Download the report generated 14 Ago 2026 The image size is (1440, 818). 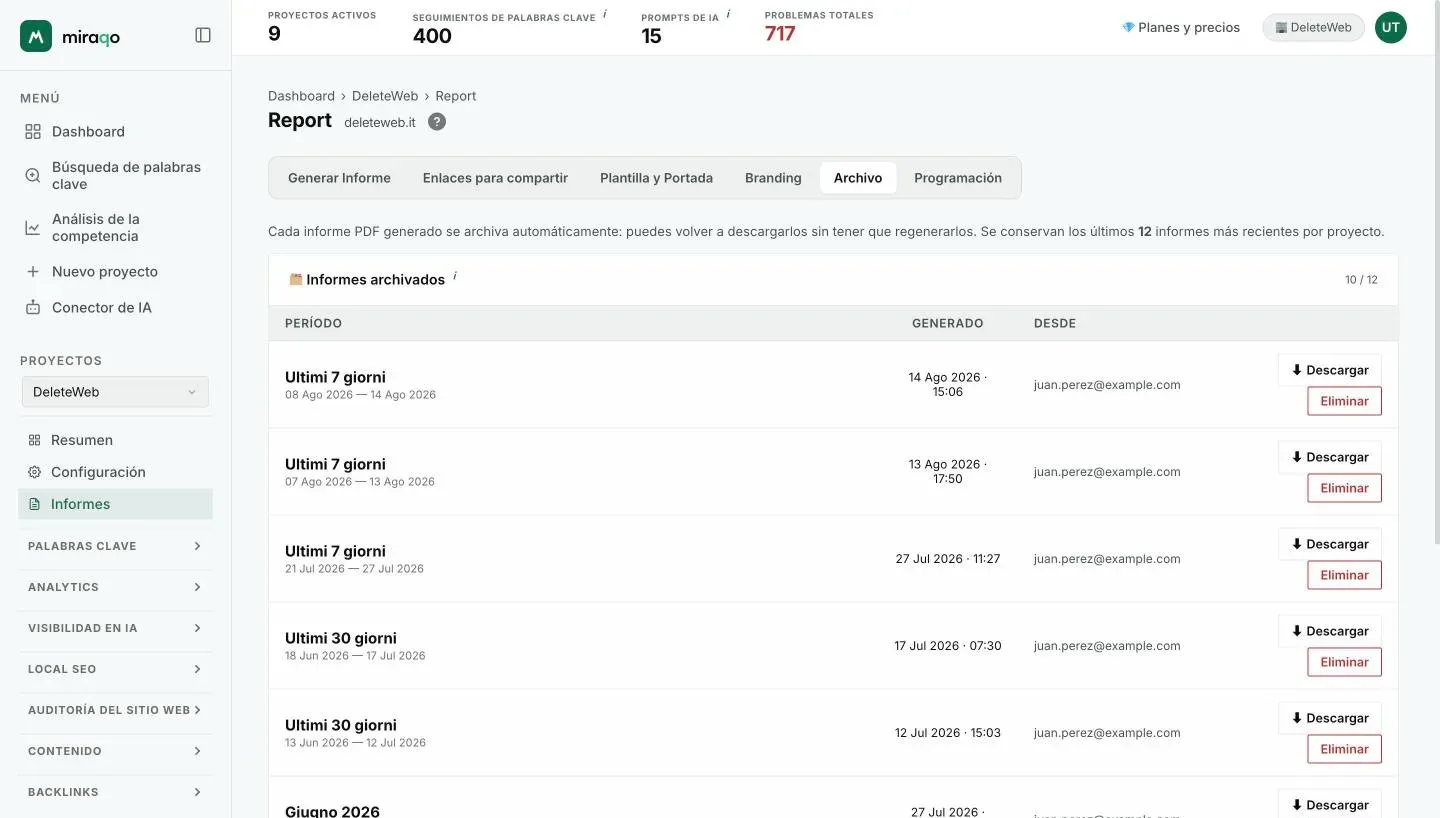coord(1329,370)
